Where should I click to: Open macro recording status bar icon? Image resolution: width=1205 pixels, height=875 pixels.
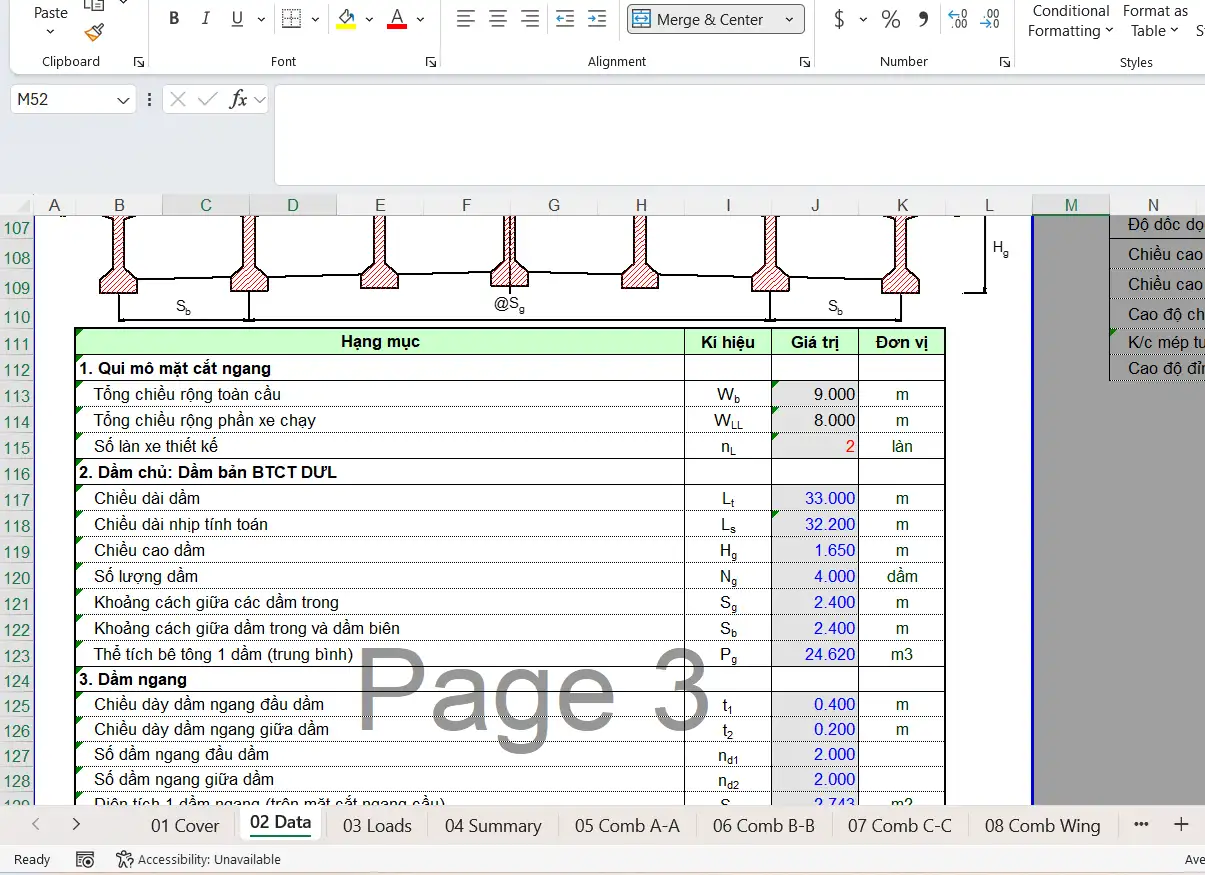tap(85, 860)
